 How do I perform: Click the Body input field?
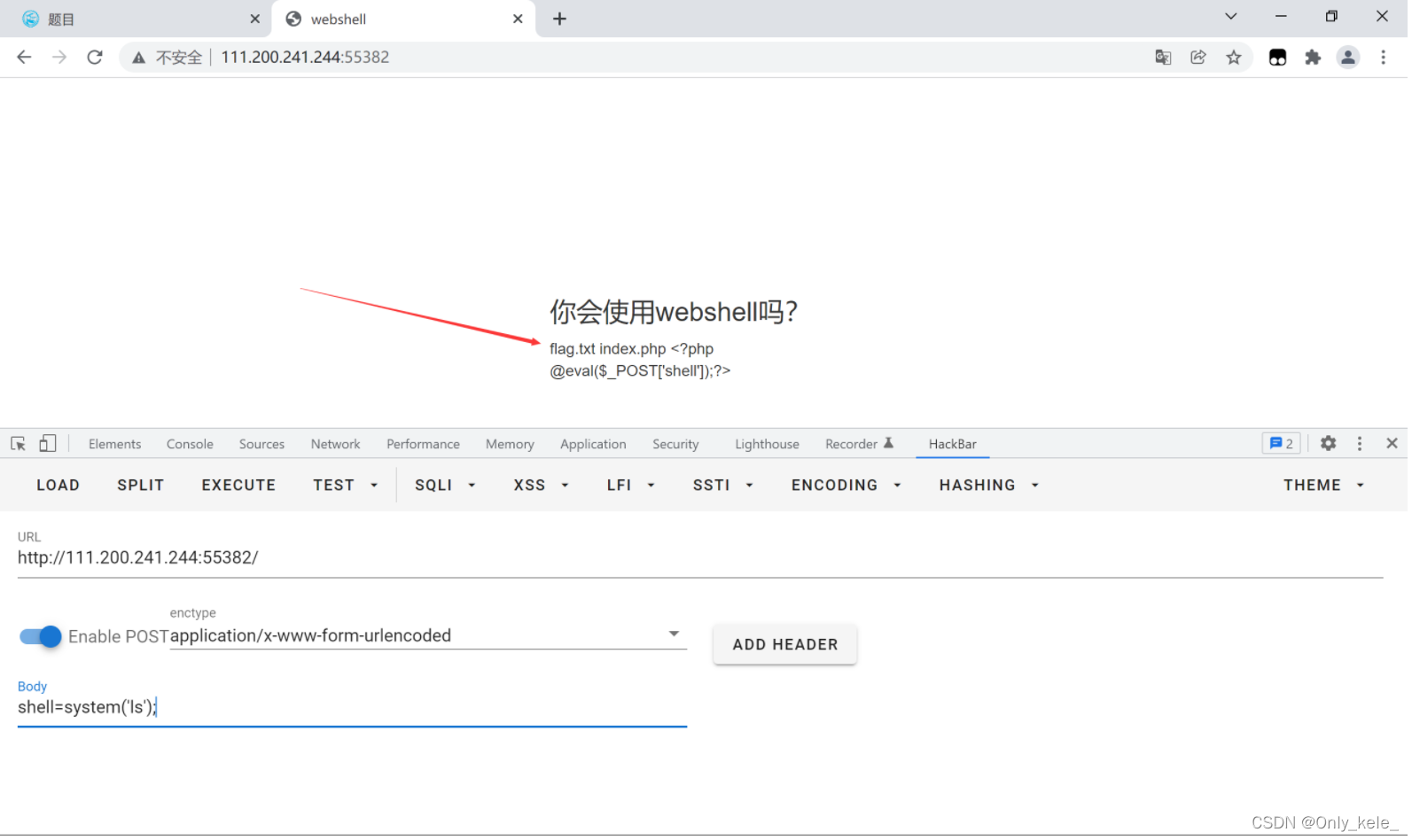click(x=352, y=708)
